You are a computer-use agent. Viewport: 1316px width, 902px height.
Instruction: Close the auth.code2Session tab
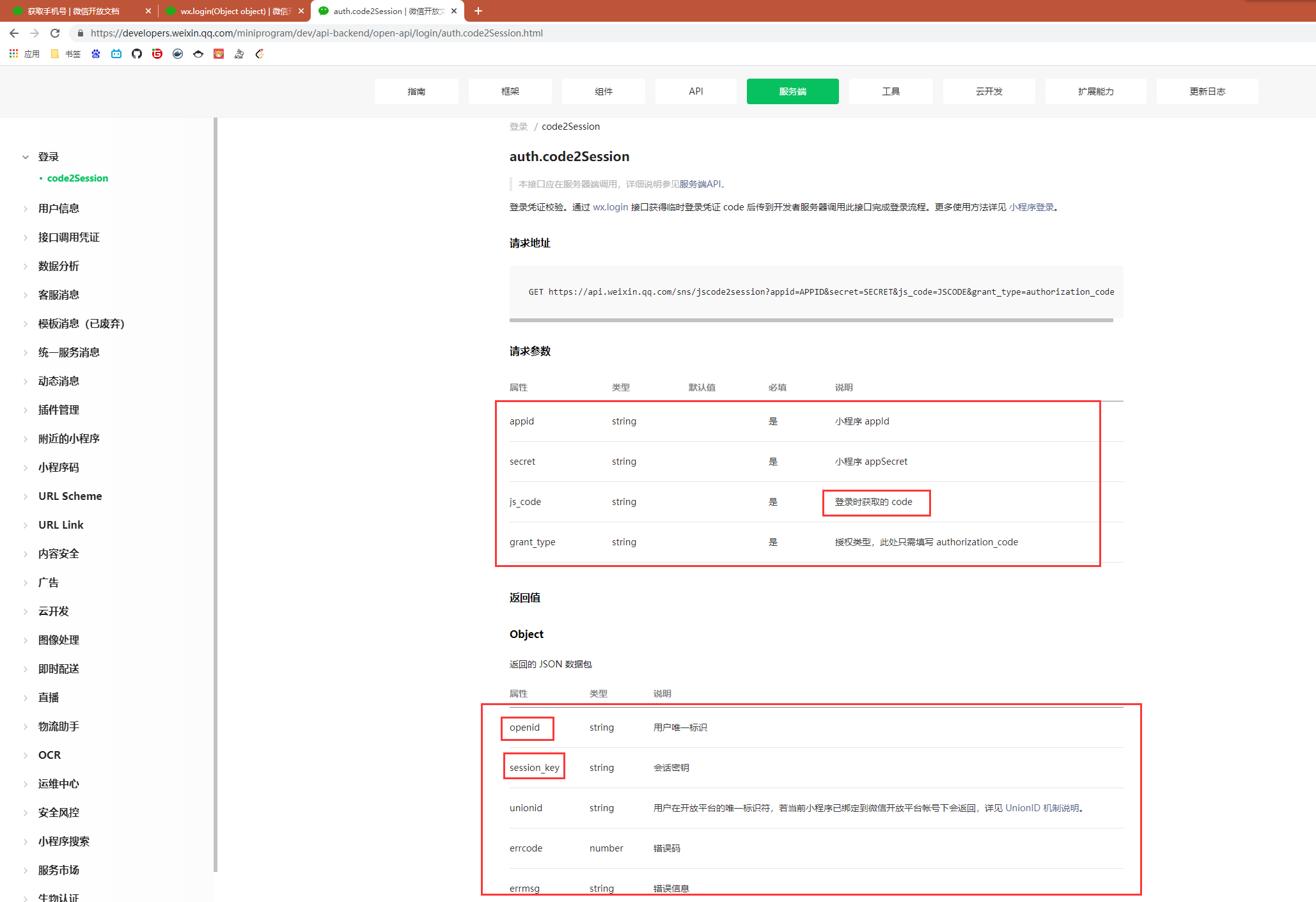click(x=454, y=11)
